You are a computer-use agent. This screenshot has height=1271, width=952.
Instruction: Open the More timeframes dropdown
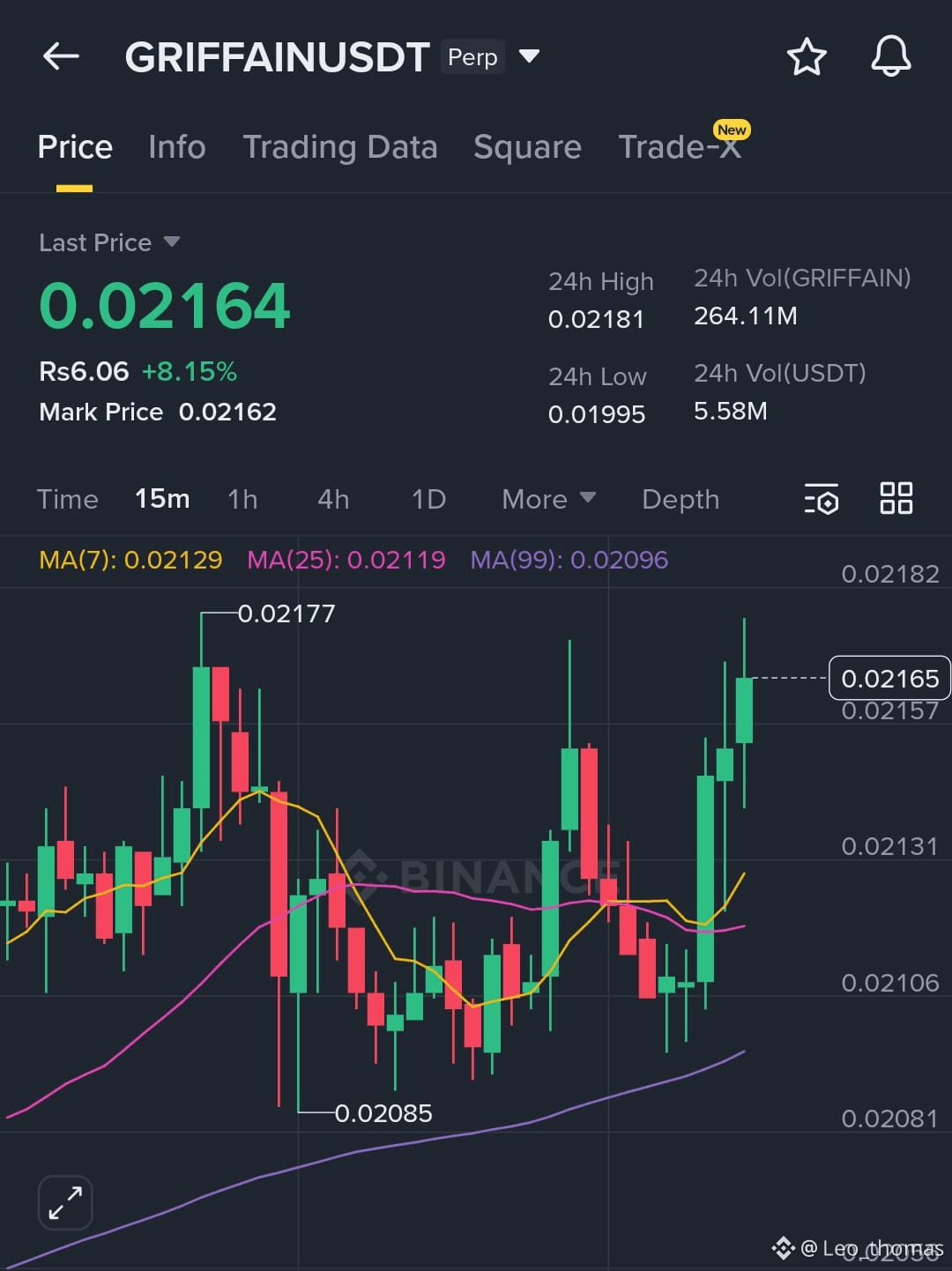(547, 499)
